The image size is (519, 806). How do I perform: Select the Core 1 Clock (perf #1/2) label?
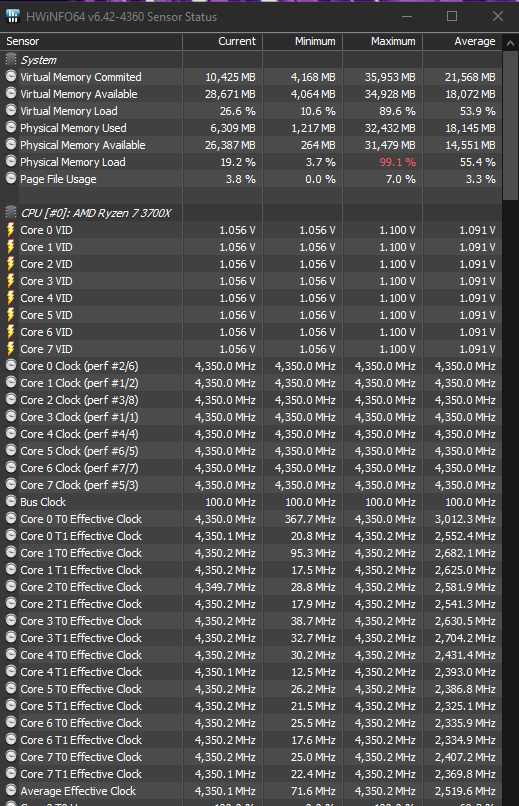click(79, 383)
